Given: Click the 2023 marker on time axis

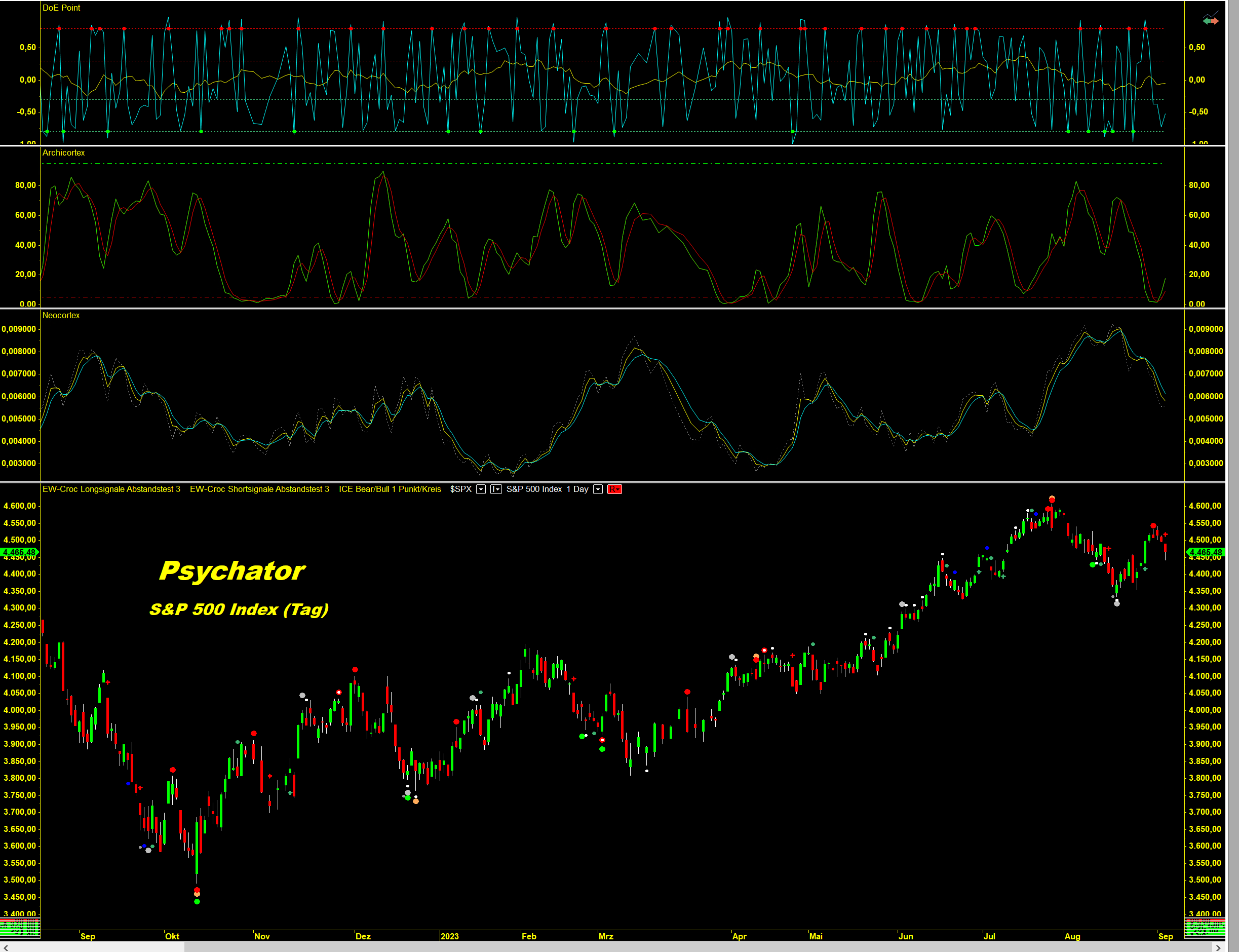Looking at the screenshot, I should tap(449, 936).
